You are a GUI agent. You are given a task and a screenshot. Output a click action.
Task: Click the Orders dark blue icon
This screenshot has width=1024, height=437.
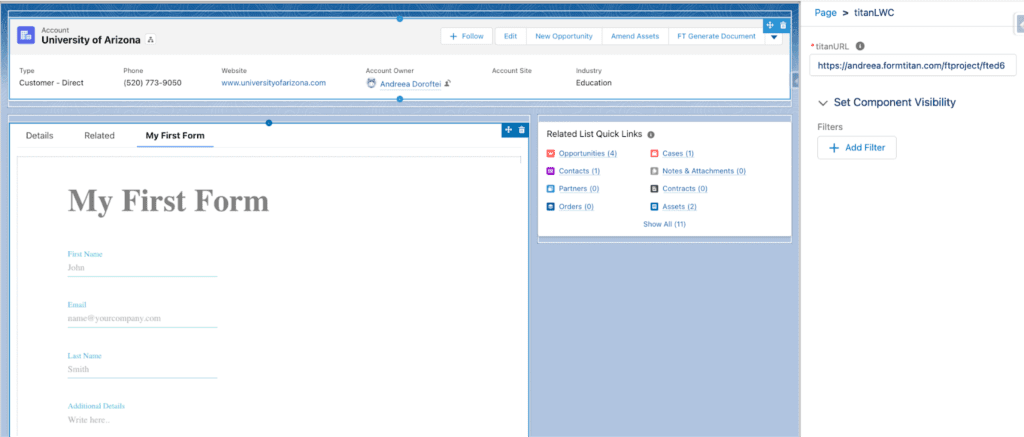click(551, 206)
